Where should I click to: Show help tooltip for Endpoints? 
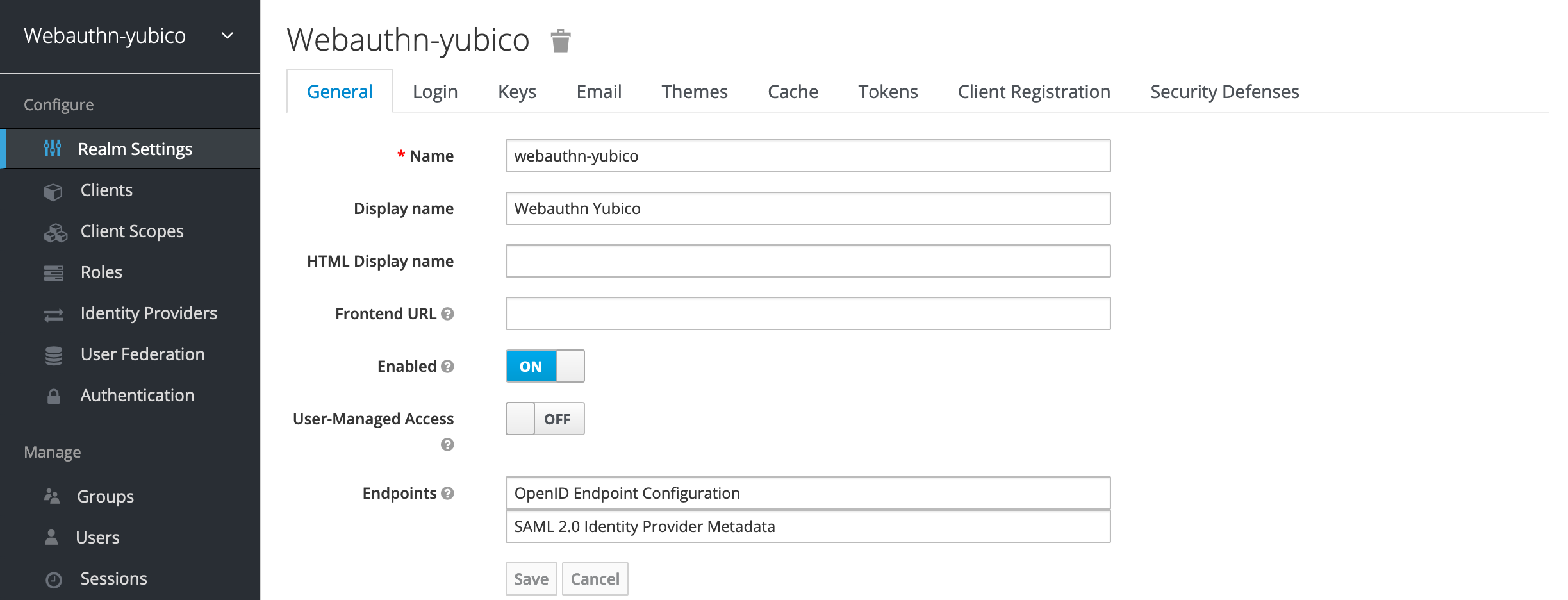point(447,493)
